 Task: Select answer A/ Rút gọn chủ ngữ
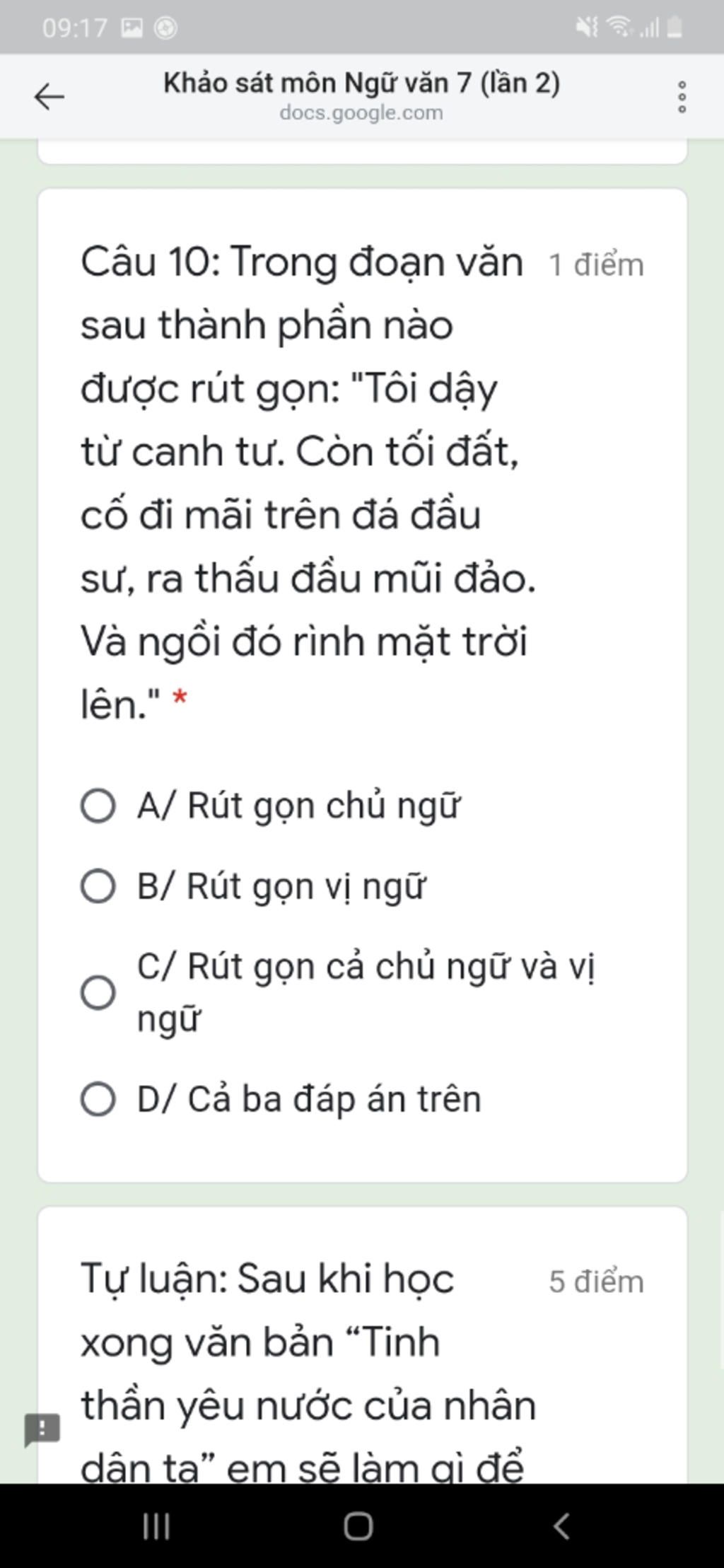click(98, 806)
